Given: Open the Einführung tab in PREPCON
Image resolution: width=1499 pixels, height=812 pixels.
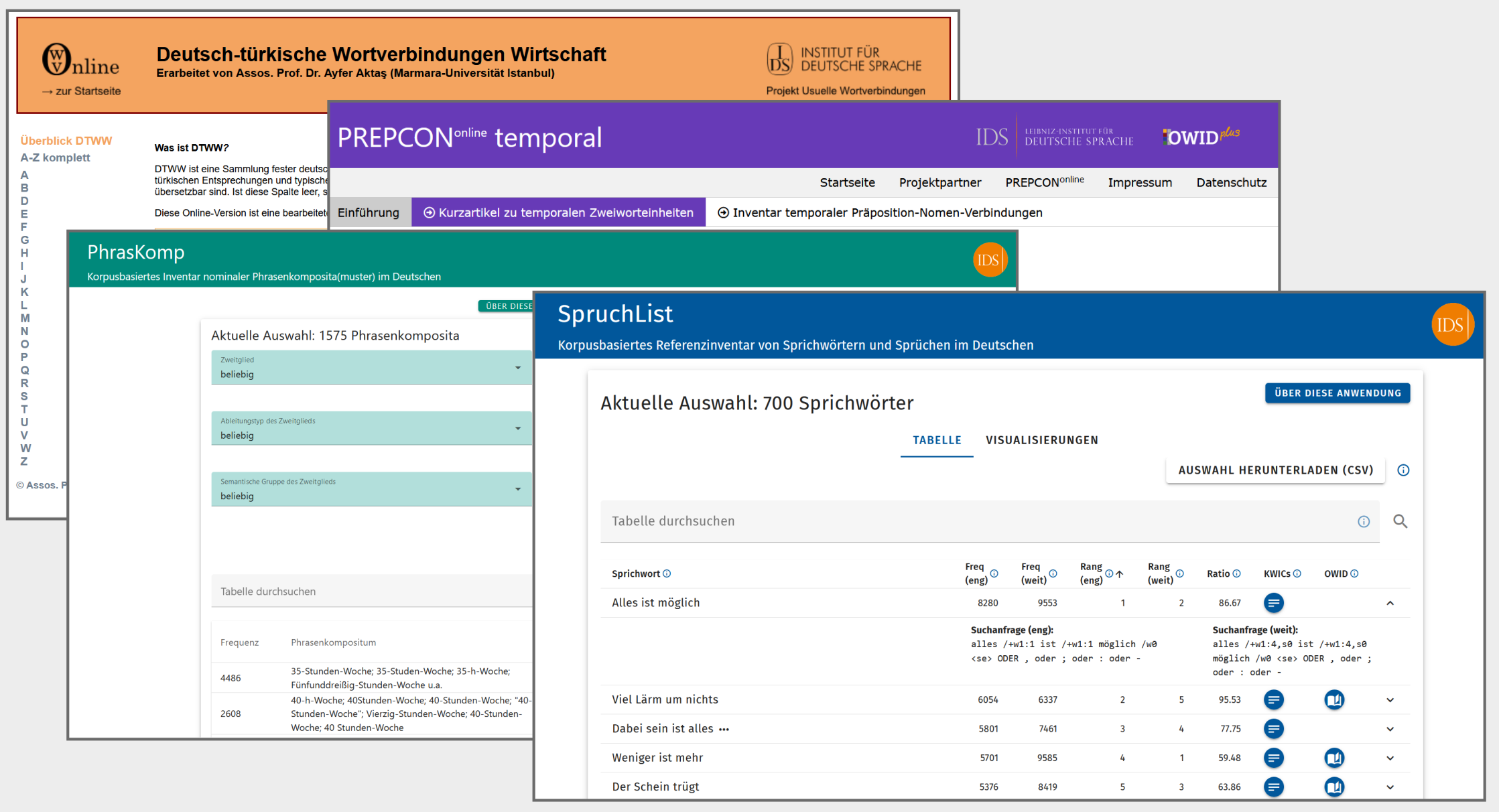Looking at the screenshot, I should pos(369,212).
